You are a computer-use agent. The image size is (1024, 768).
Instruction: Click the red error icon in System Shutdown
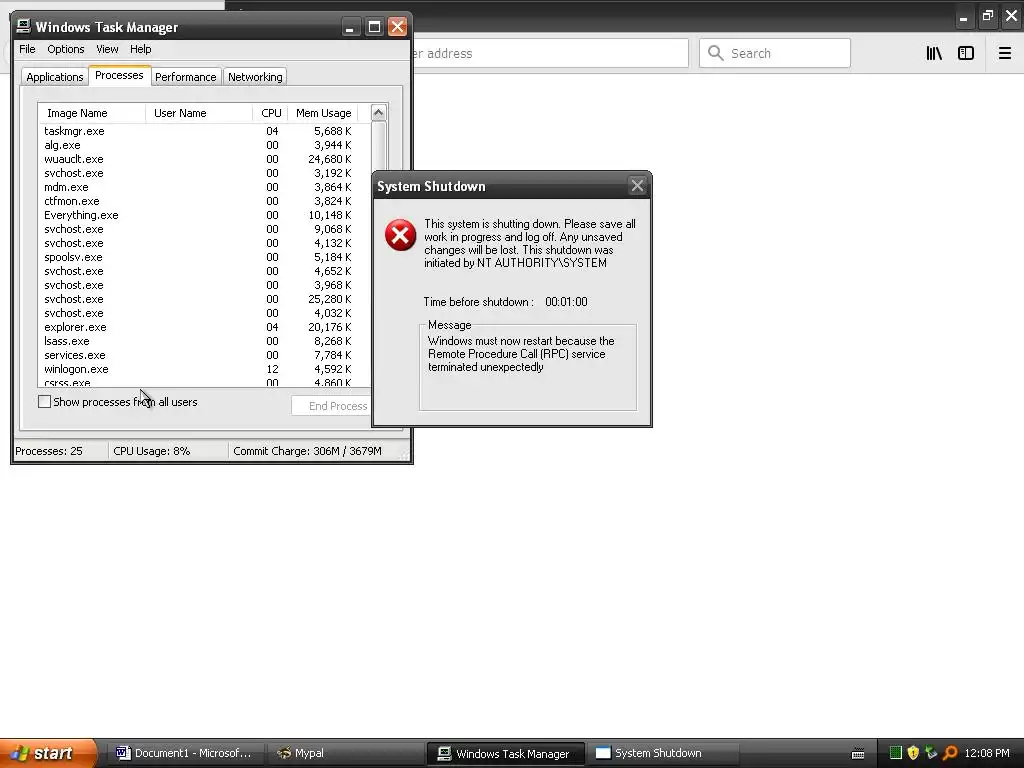(400, 235)
